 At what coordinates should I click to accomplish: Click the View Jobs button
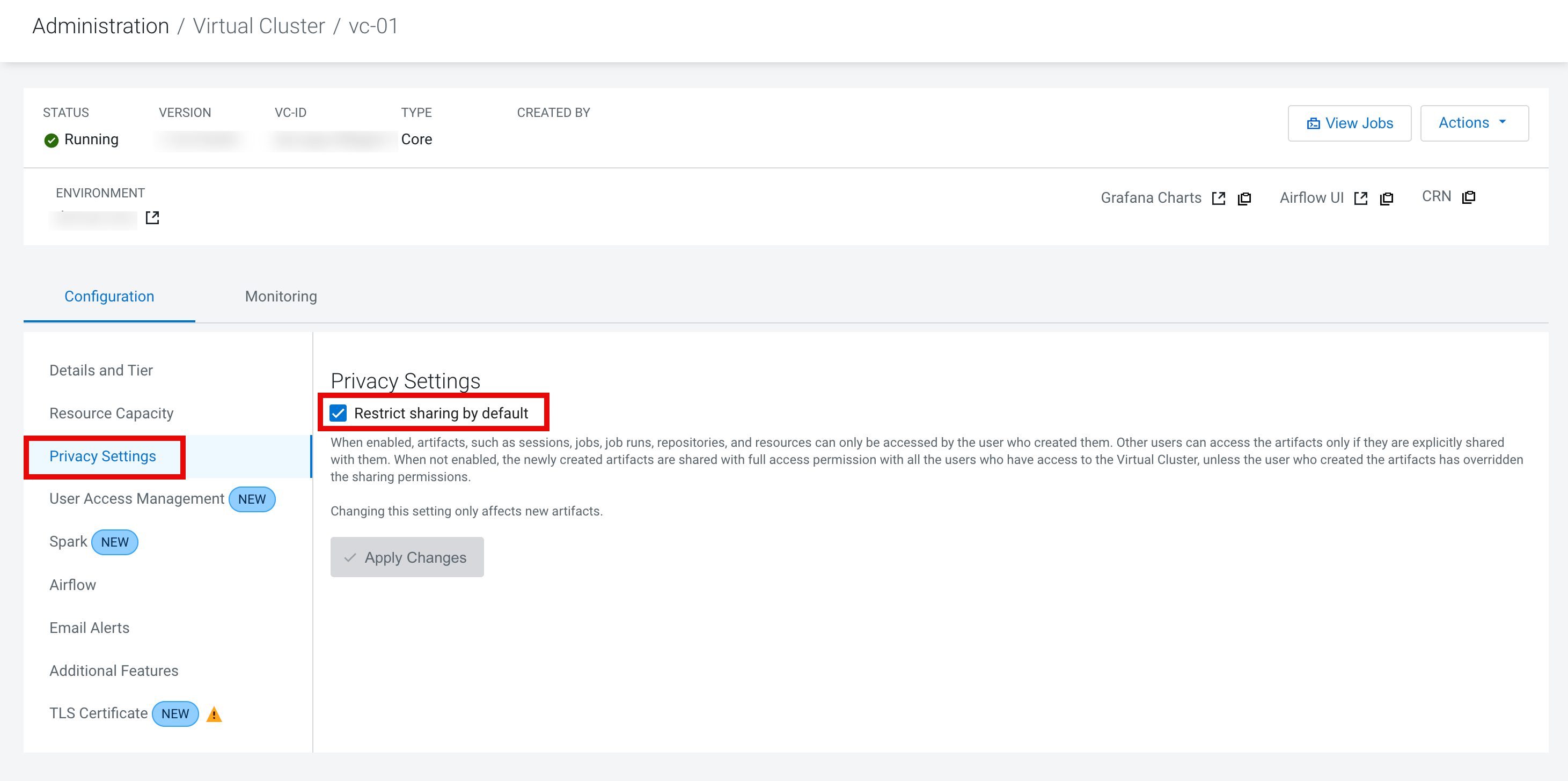(x=1349, y=123)
